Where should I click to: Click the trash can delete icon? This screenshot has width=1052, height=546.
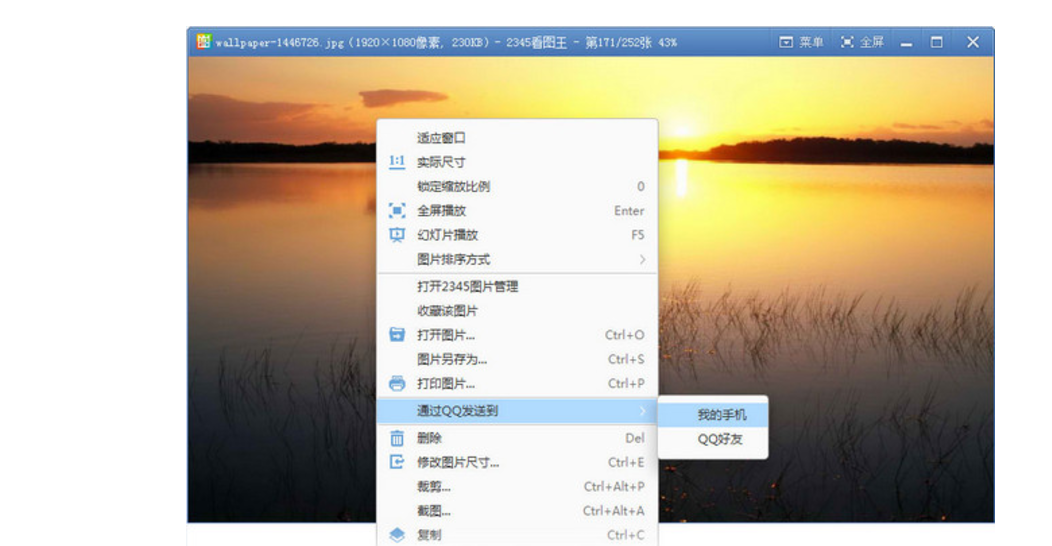tap(397, 438)
